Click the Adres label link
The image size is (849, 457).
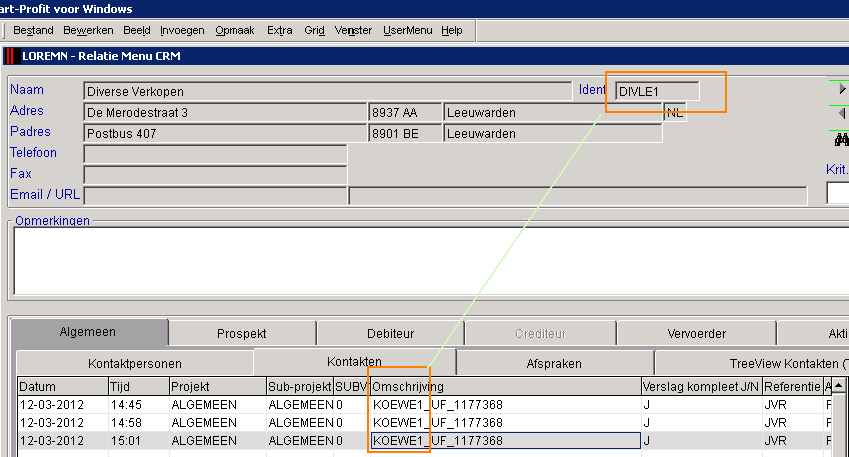click(27, 110)
